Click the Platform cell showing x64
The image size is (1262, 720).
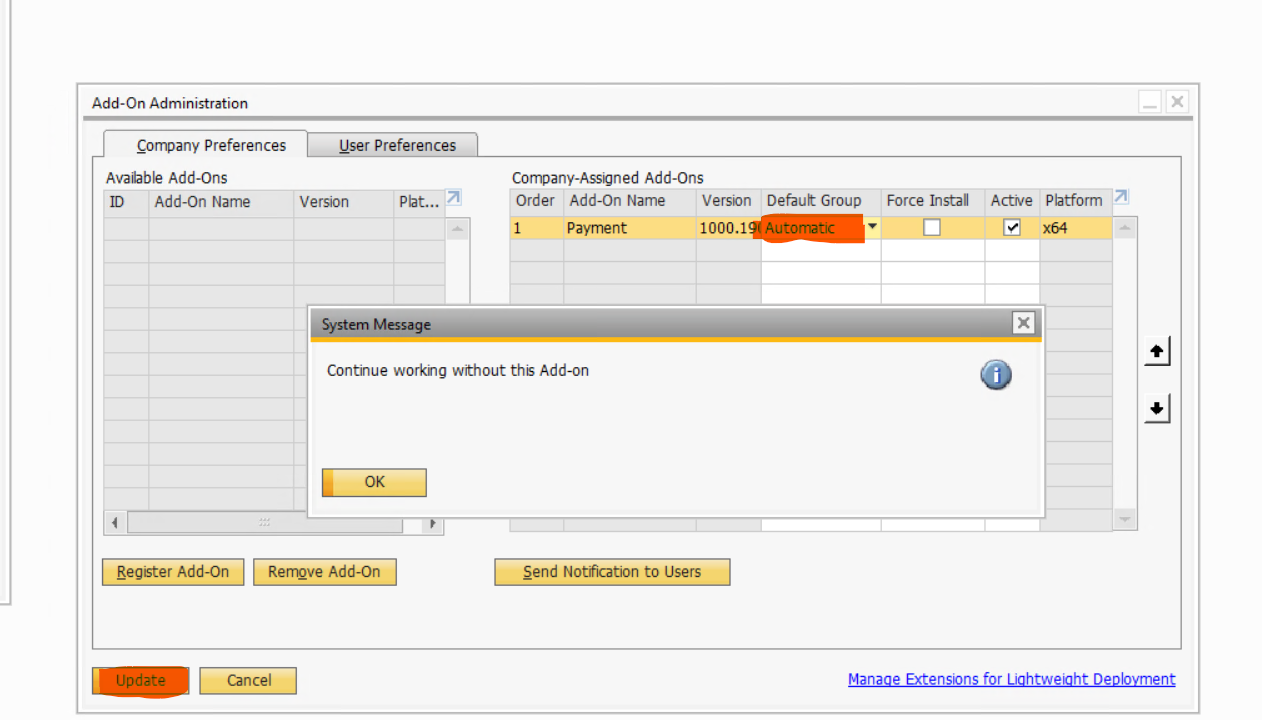(x=1076, y=228)
